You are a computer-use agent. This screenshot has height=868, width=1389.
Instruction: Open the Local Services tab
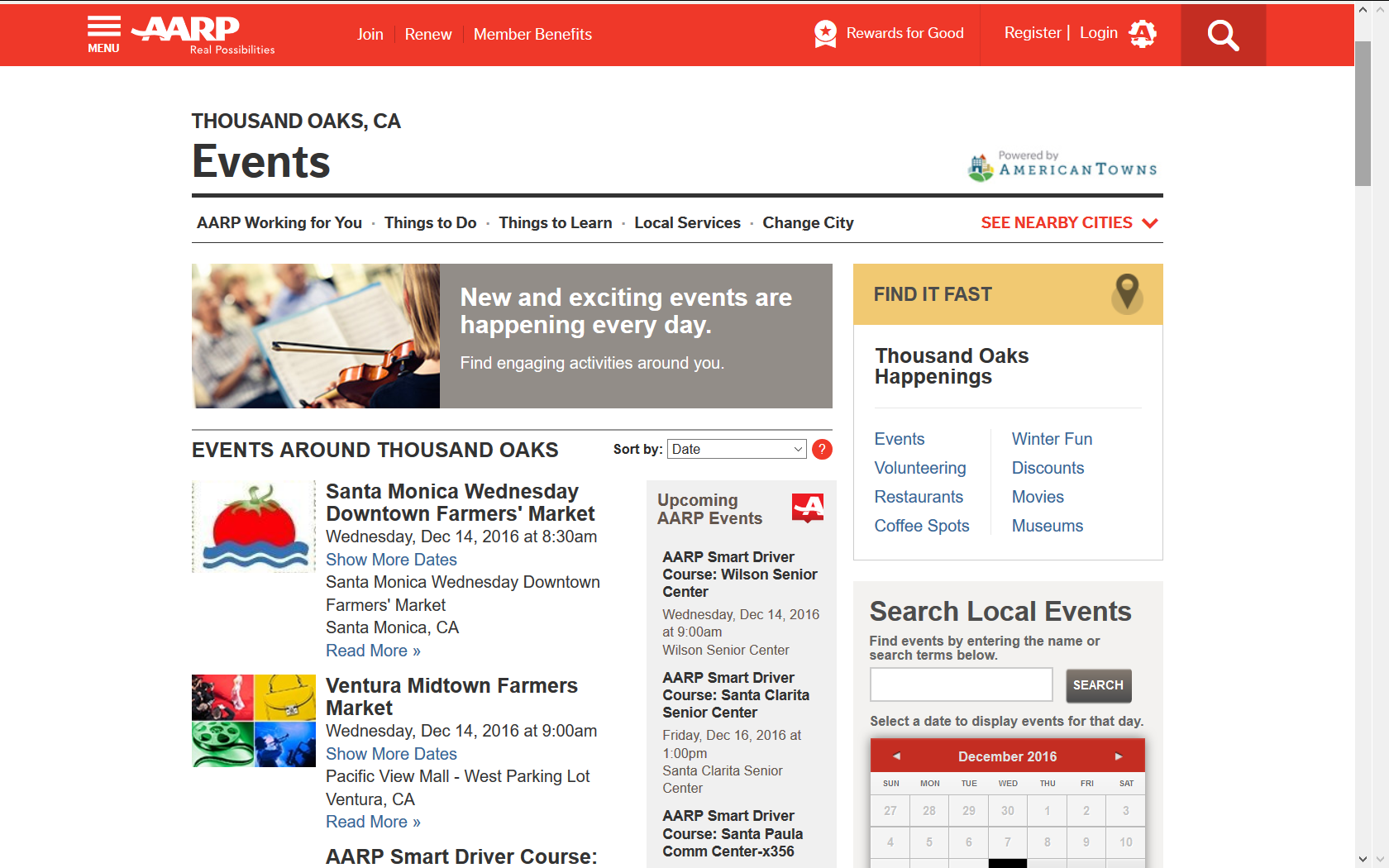688,222
